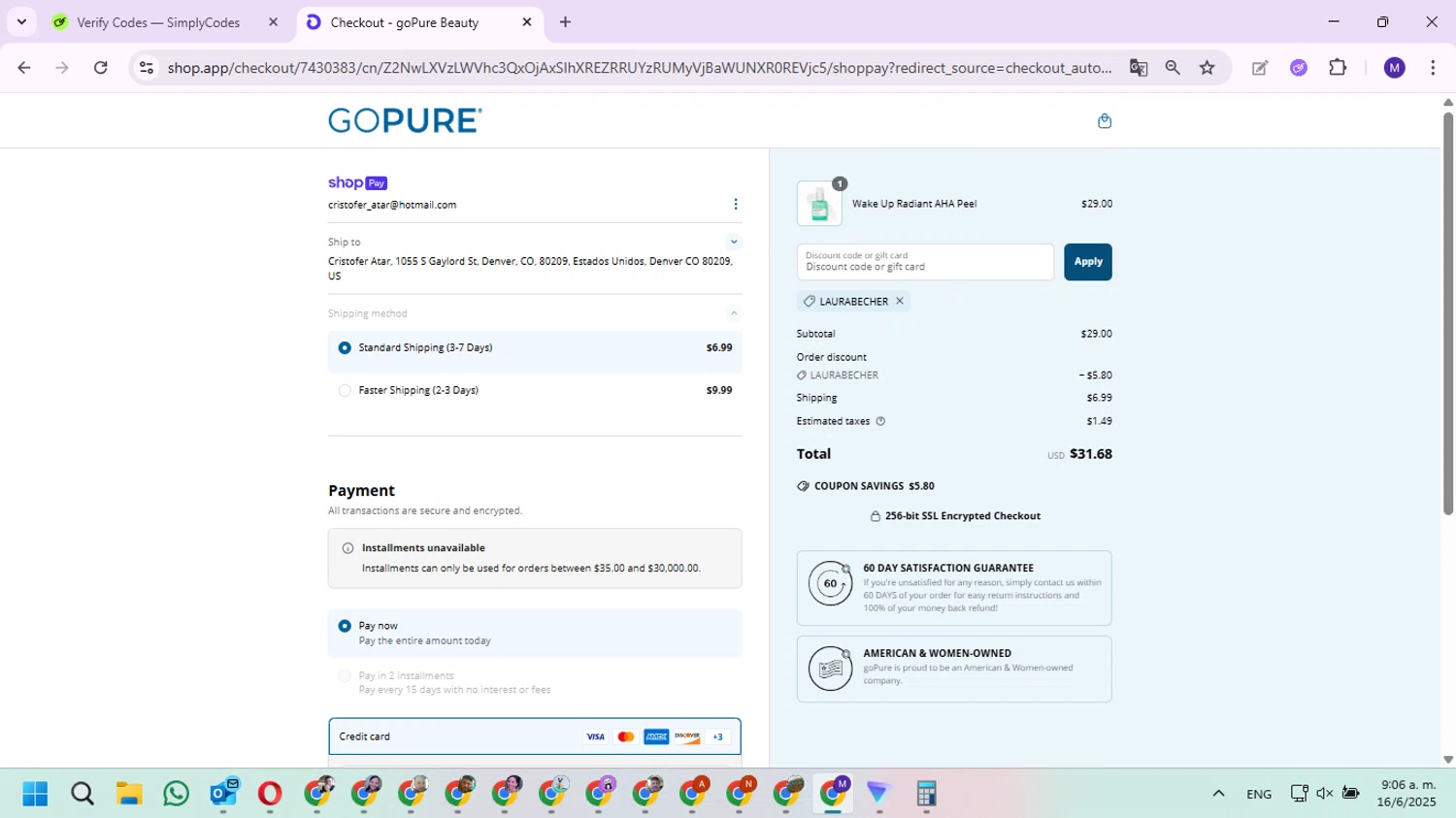Image resolution: width=1456 pixels, height=818 pixels.
Task: Click the +3 more card types badge
Action: click(718, 737)
